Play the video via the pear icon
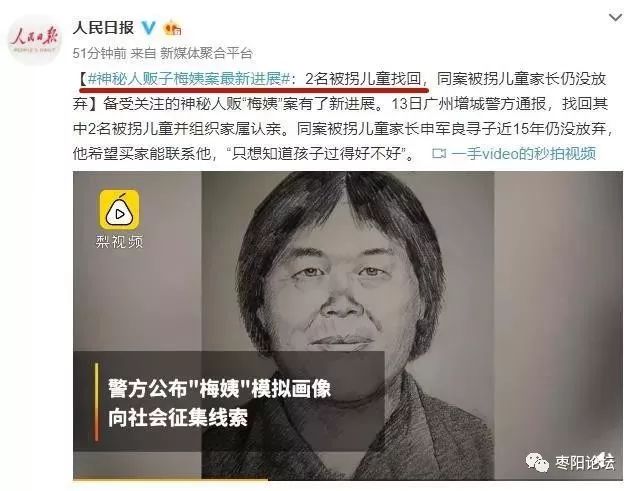This screenshot has width=636, height=491. click(120, 210)
